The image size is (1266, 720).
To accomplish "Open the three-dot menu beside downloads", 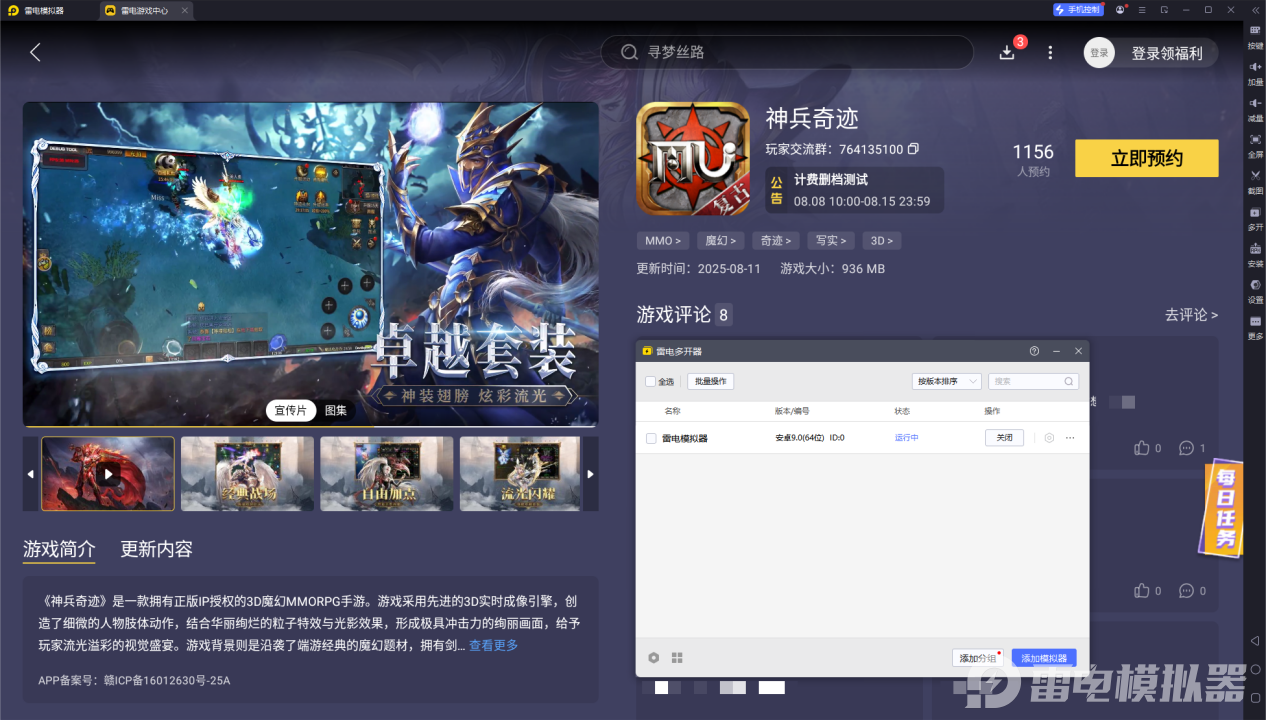I will [1050, 52].
